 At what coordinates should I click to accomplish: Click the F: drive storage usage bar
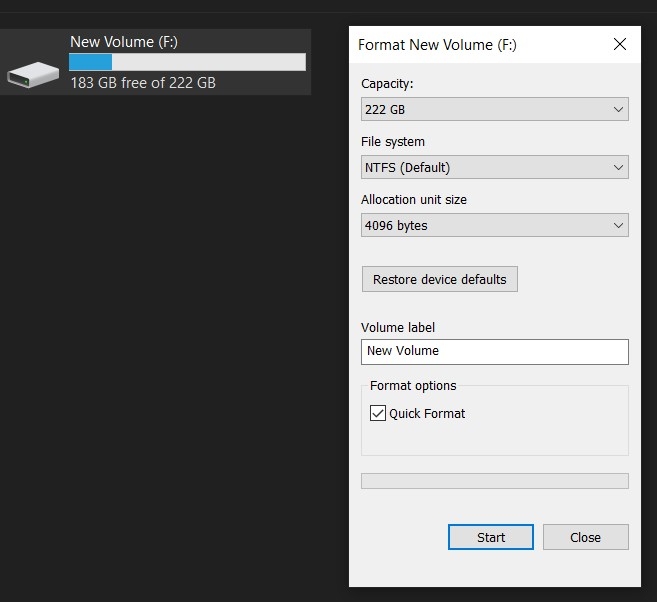coord(187,62)
